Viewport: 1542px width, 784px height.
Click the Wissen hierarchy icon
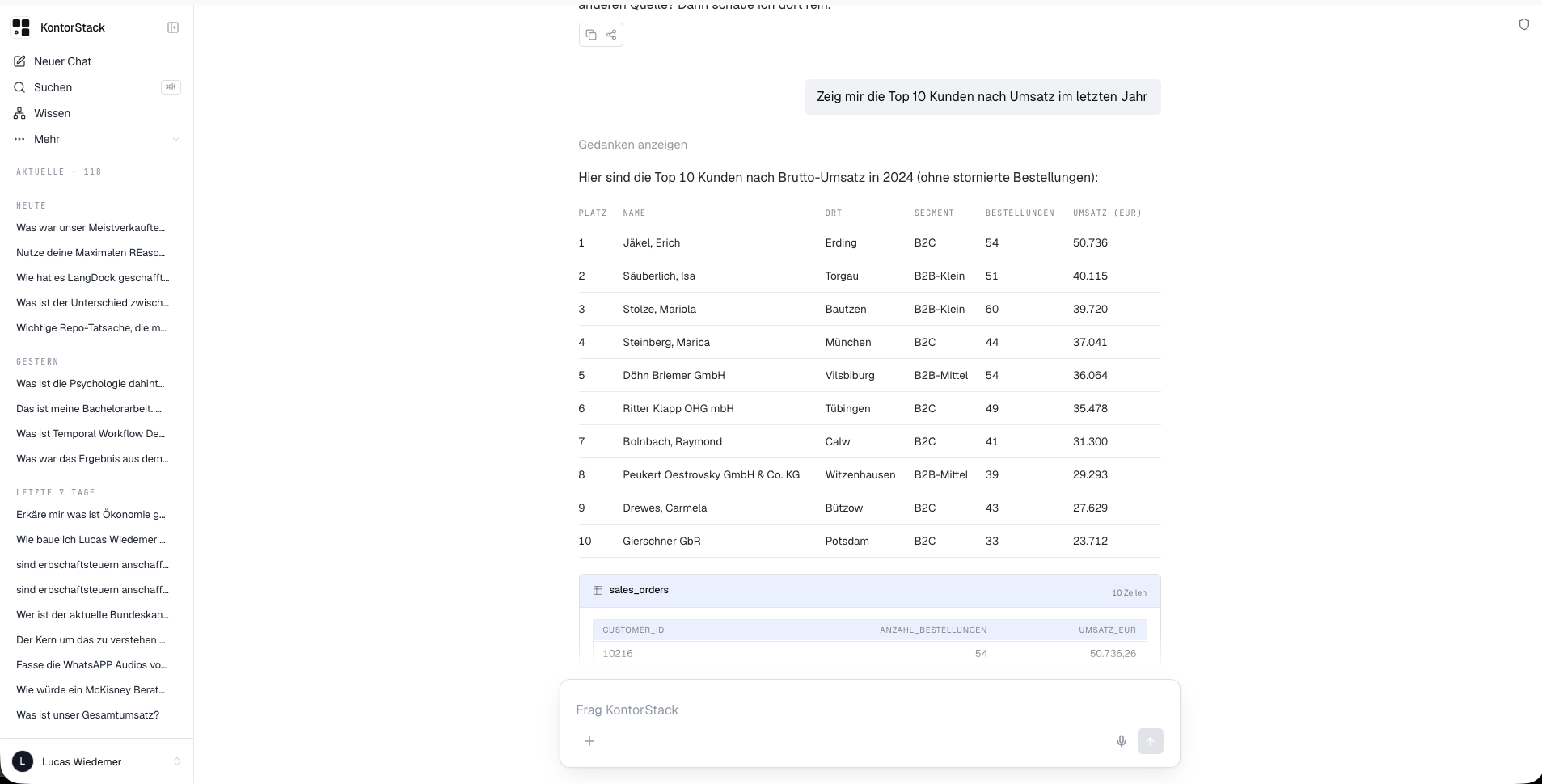pos(19,113)
